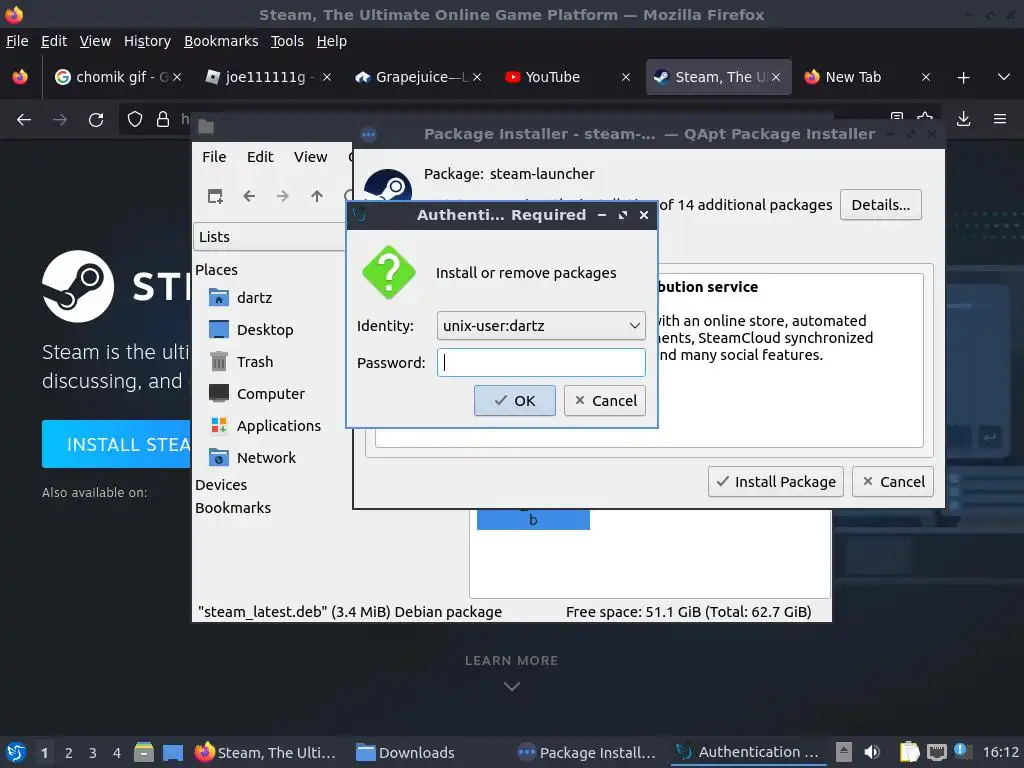Viewport: 1024px width, 768px height.
Task: Click the site security padlock icon
Action: [163, 120]
